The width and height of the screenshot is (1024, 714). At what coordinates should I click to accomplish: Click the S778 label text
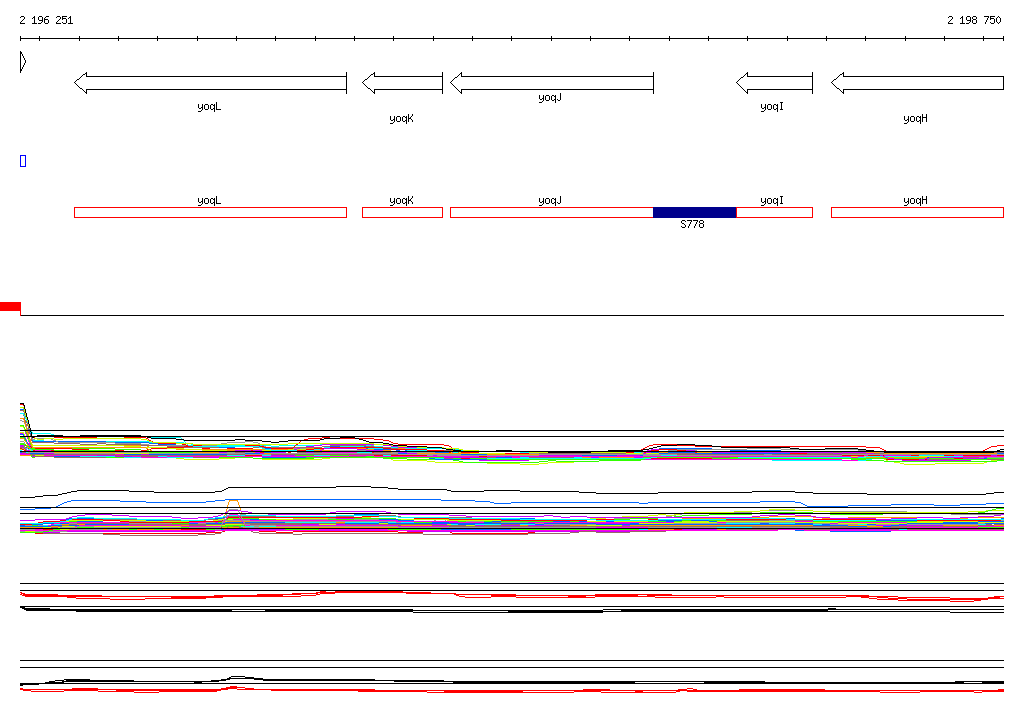click(692, 224)
